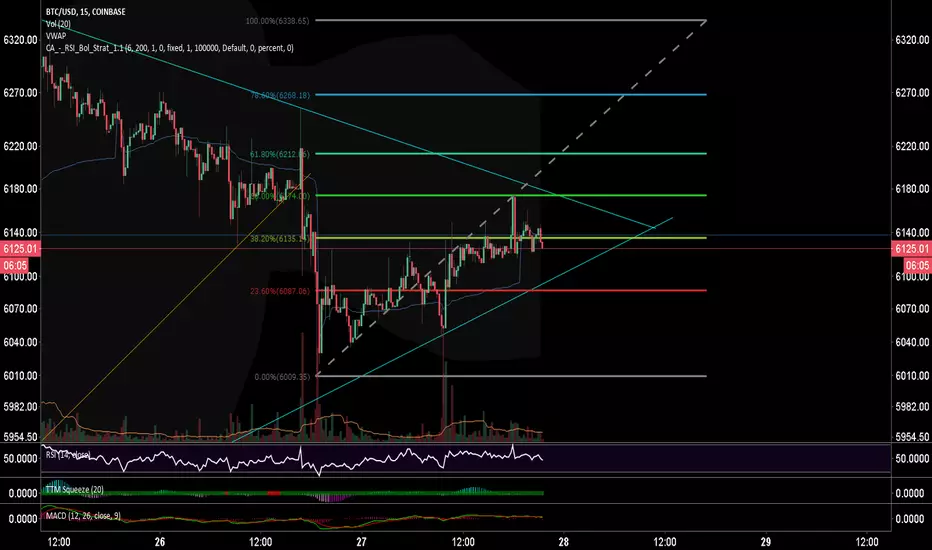Click 6180.00 on the right price axis
The image size is (932, 550).
912,189
